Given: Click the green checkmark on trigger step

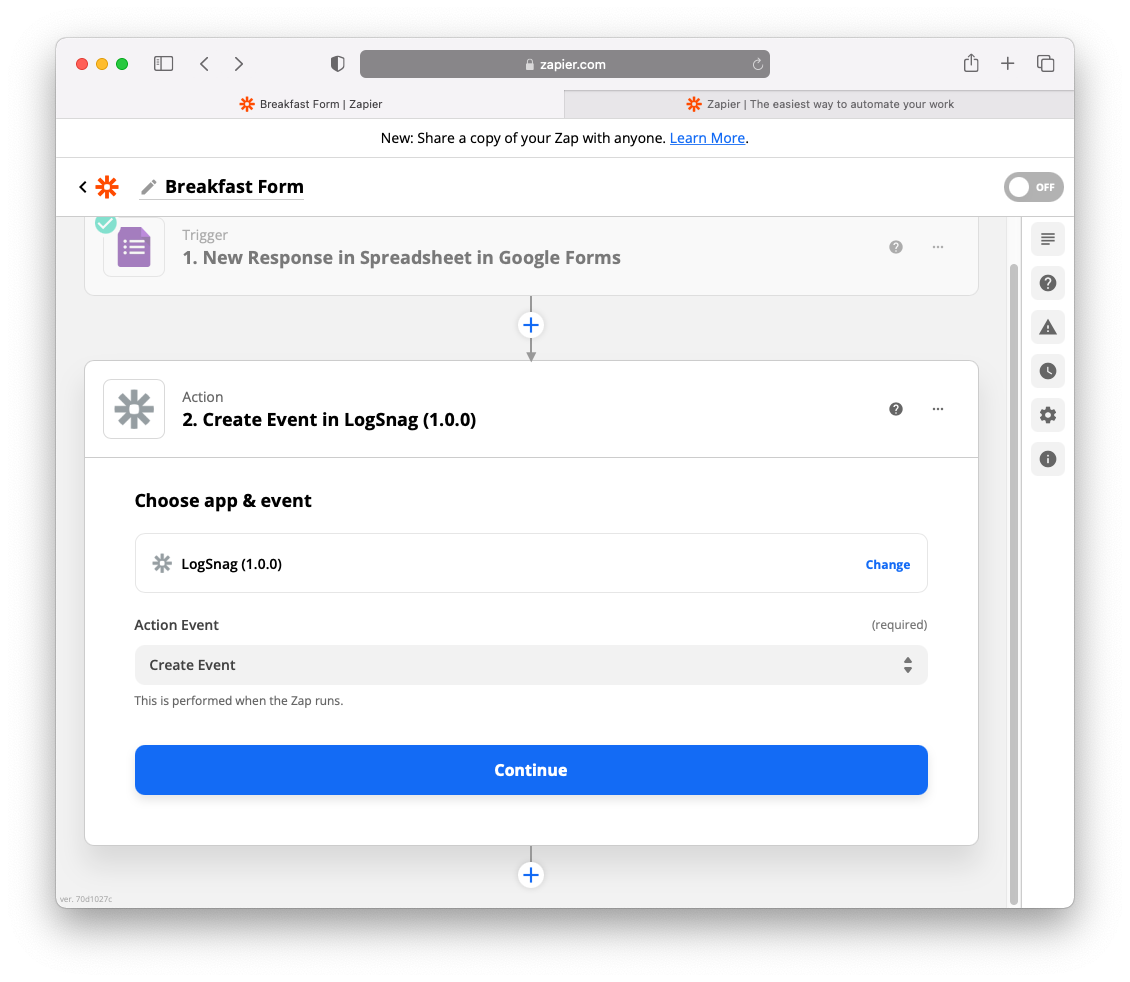Looking at the screenshot, I should (x=106, y=223).
